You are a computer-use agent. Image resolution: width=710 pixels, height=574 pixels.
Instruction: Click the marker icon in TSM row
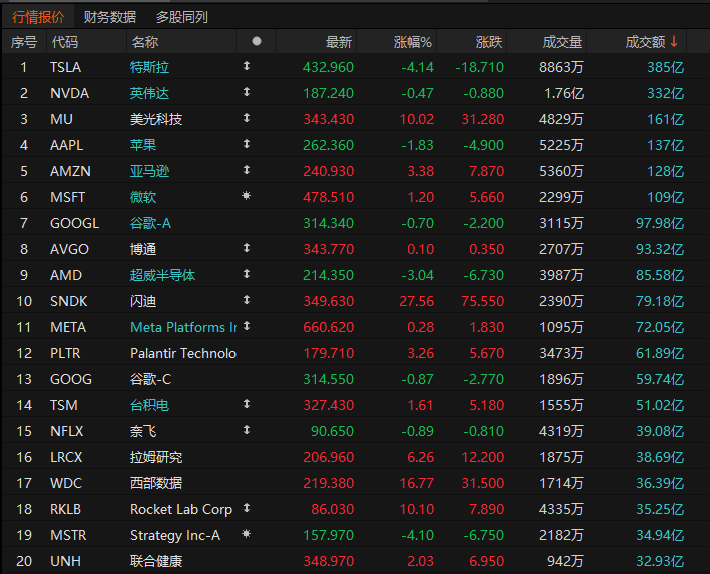point(247,404)
